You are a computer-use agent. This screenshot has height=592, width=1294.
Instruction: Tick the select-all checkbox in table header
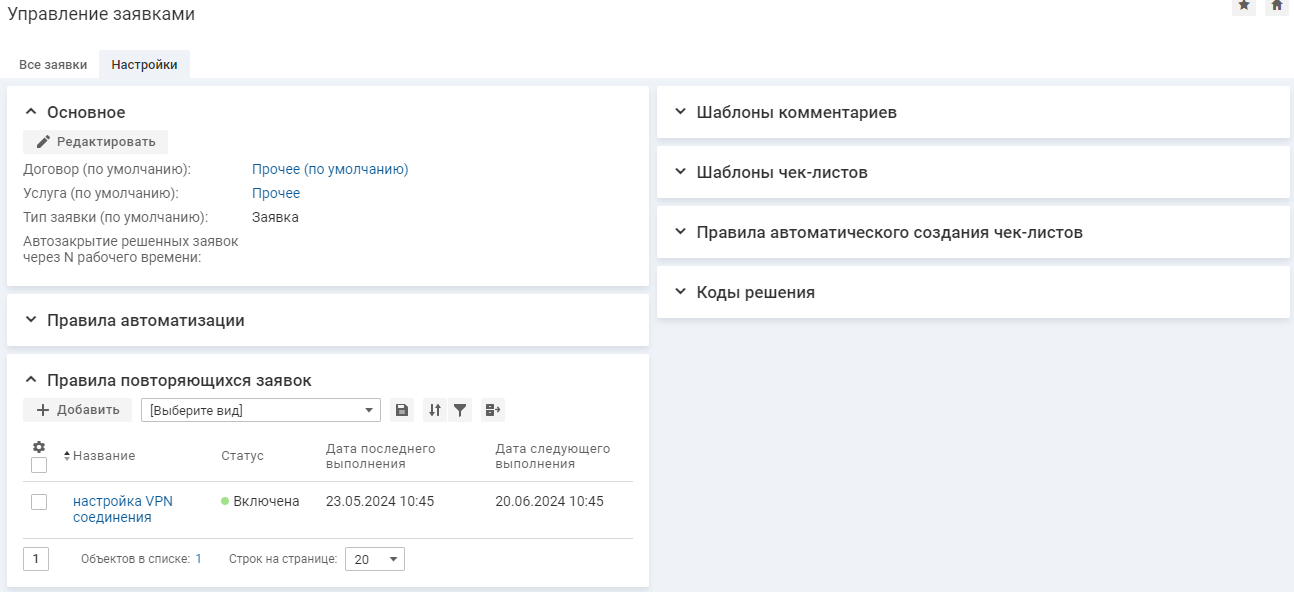tap(39, 465)
